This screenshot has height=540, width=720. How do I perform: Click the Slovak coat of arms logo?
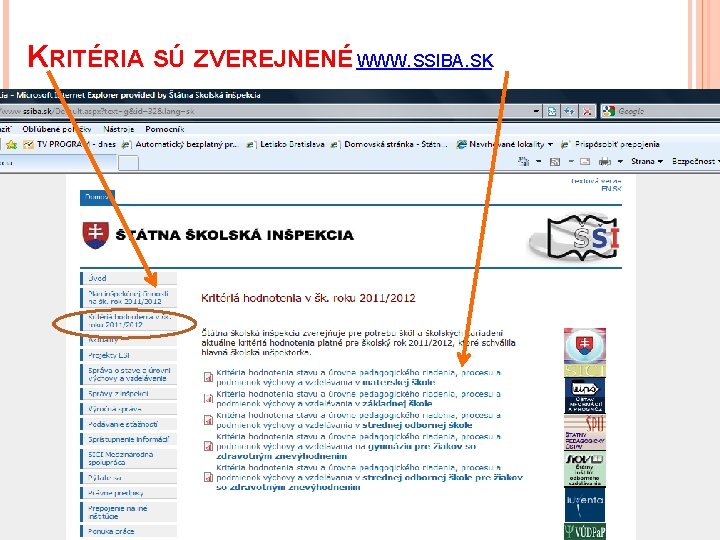point(96,235)
